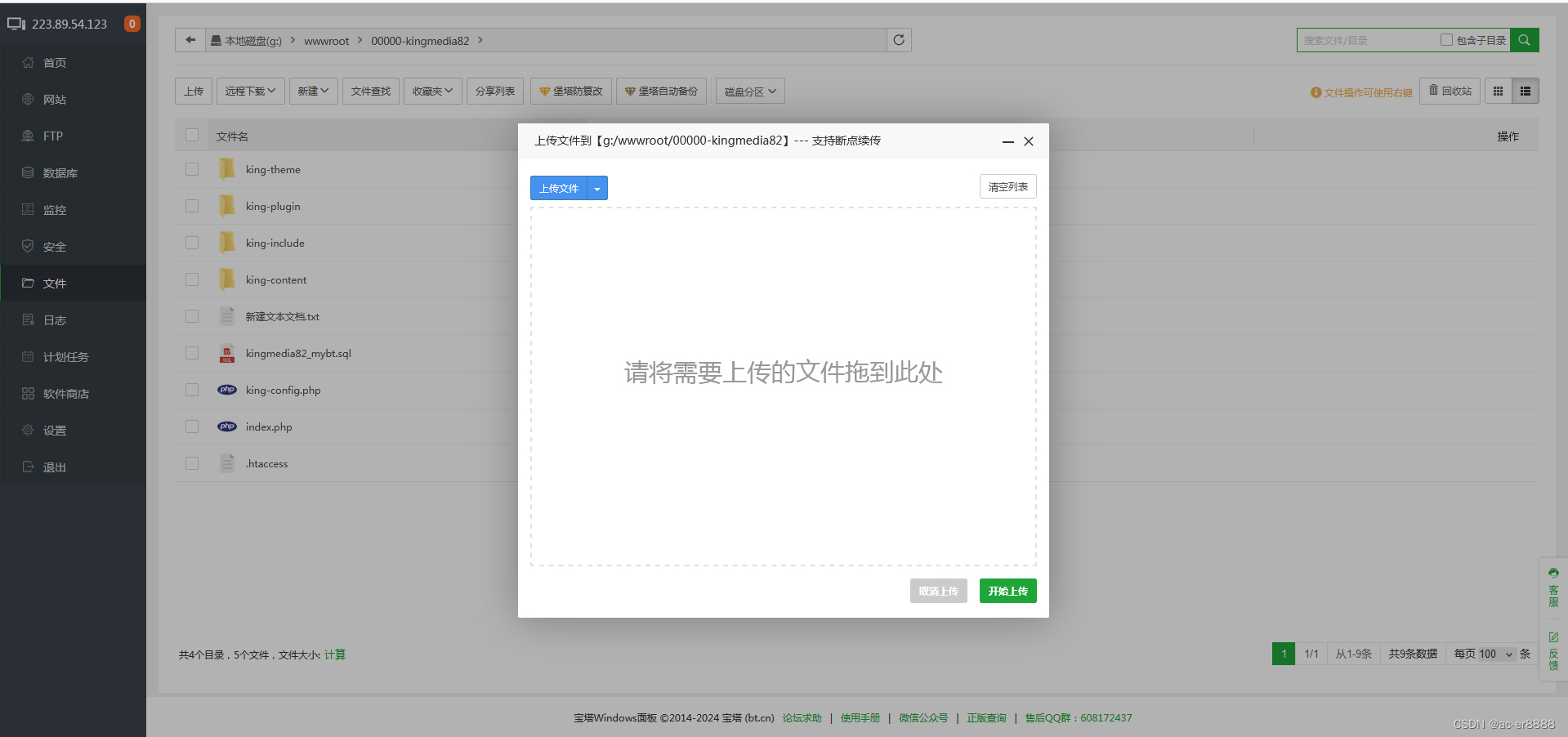Open the 每页 100 per-page selector
This screenshot has height=737, width=1568.
pyautogui.click(x=1497, y=654)
